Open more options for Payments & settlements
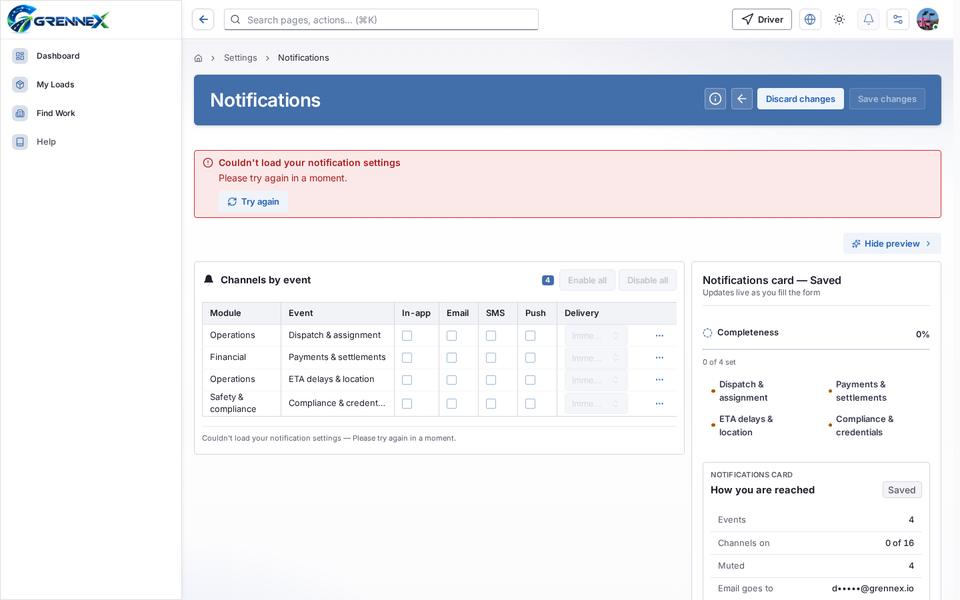 click(x=659, y=358)
